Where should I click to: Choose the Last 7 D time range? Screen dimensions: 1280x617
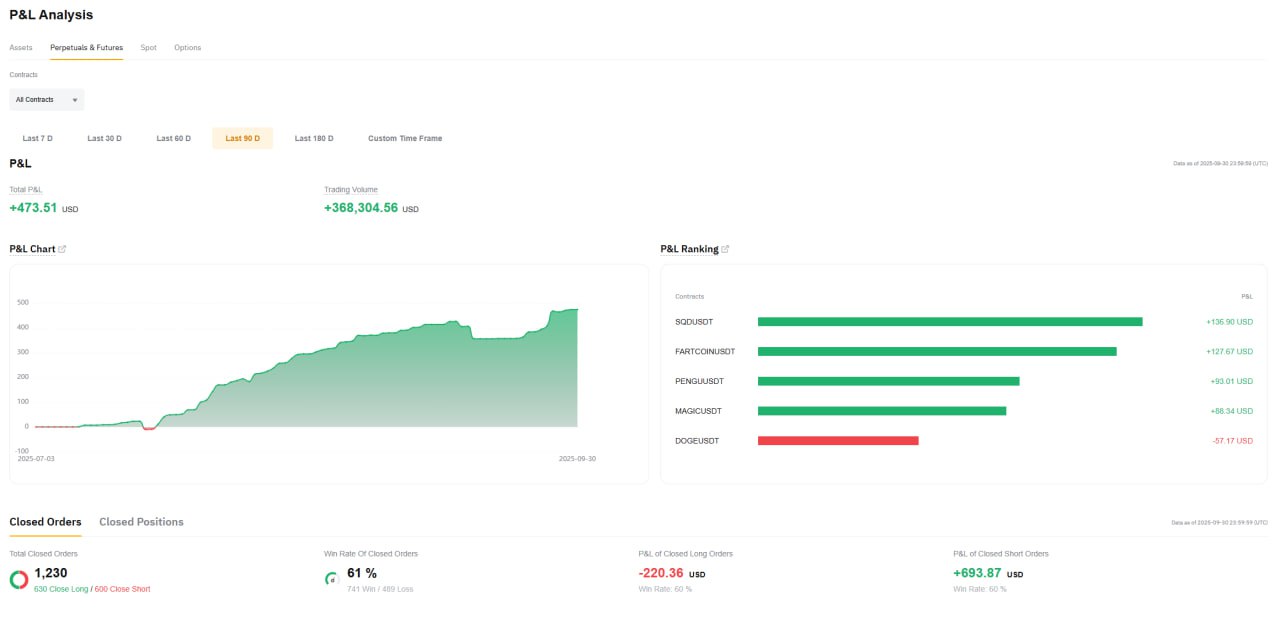coord(38,138)
